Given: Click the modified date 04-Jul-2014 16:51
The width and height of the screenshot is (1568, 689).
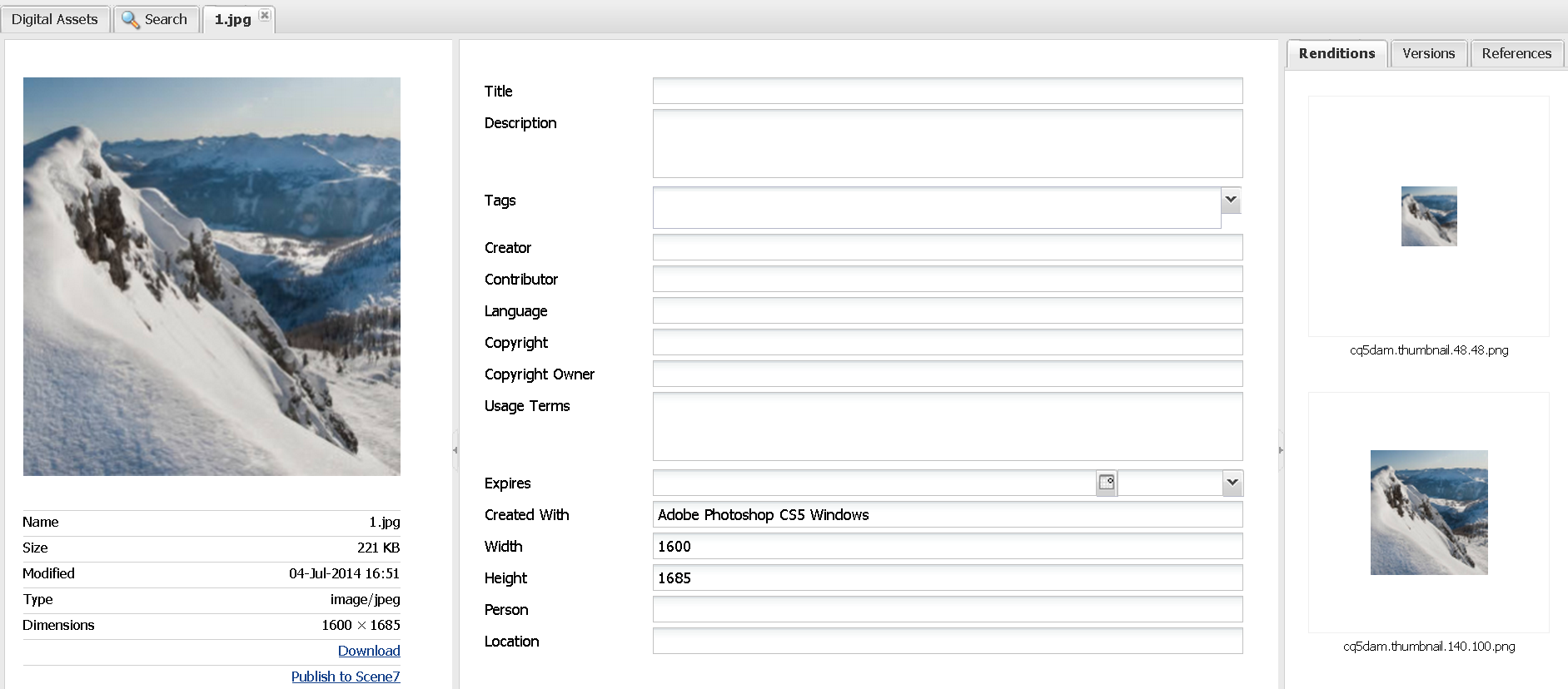Looking at the screenshot, I should pos(345,573).
